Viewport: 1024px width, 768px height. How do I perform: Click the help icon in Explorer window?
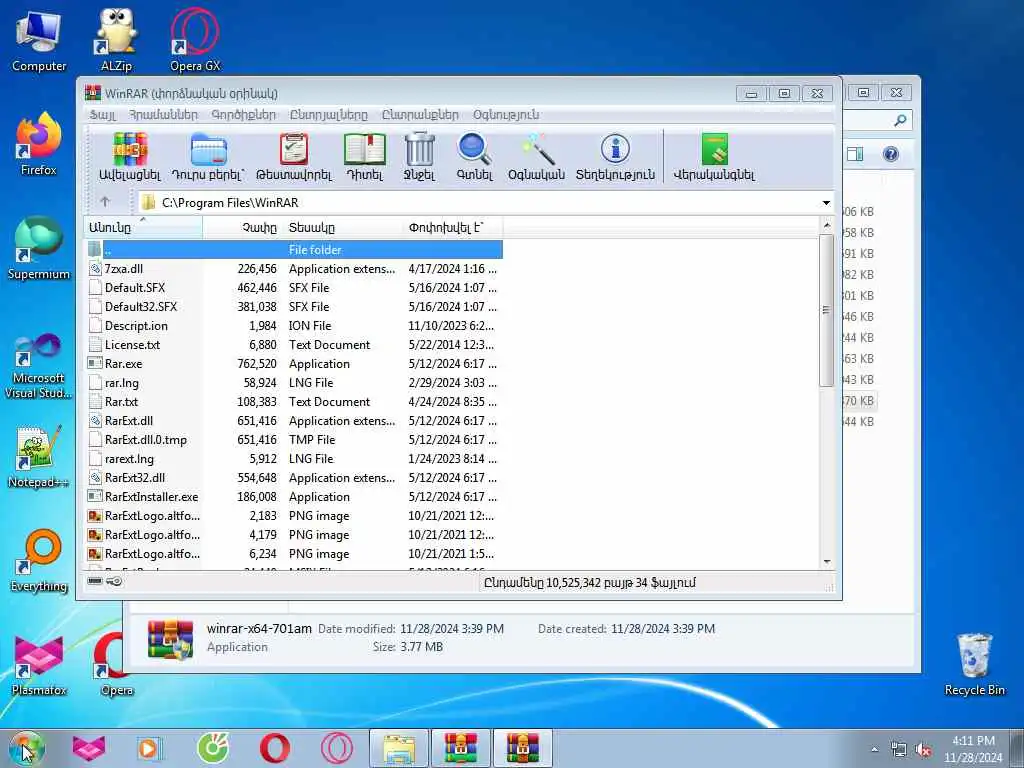click(x=891, y=154)
